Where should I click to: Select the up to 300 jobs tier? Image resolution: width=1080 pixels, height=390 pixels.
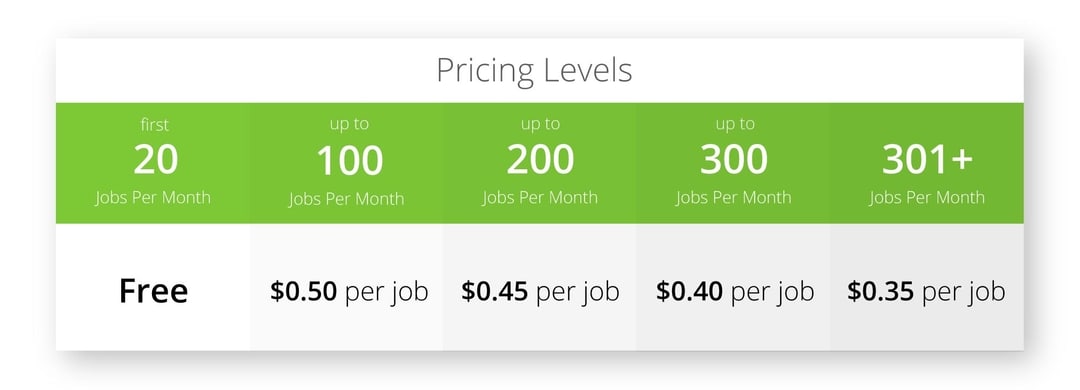coord(733,163)
